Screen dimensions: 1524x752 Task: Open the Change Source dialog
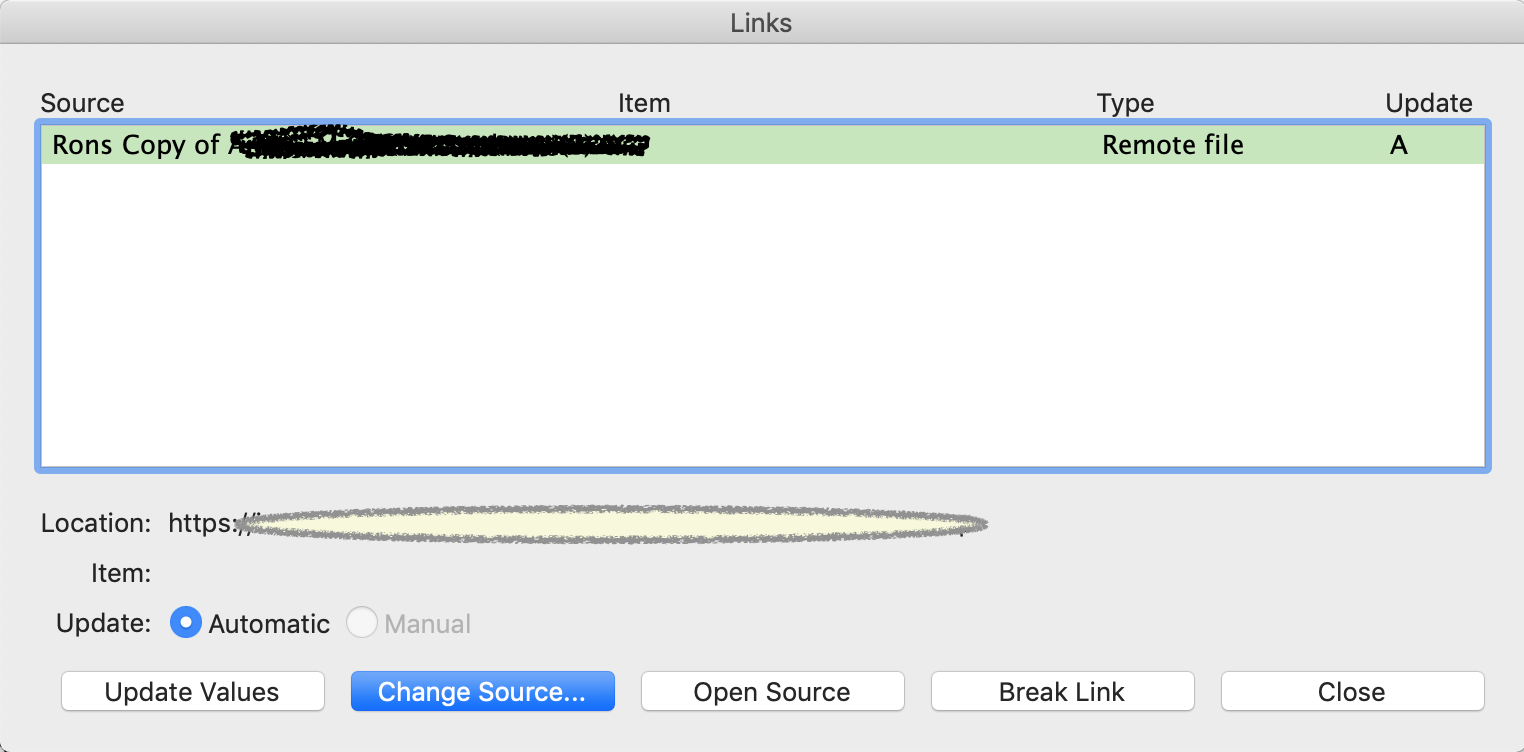[x=482, y=692]
